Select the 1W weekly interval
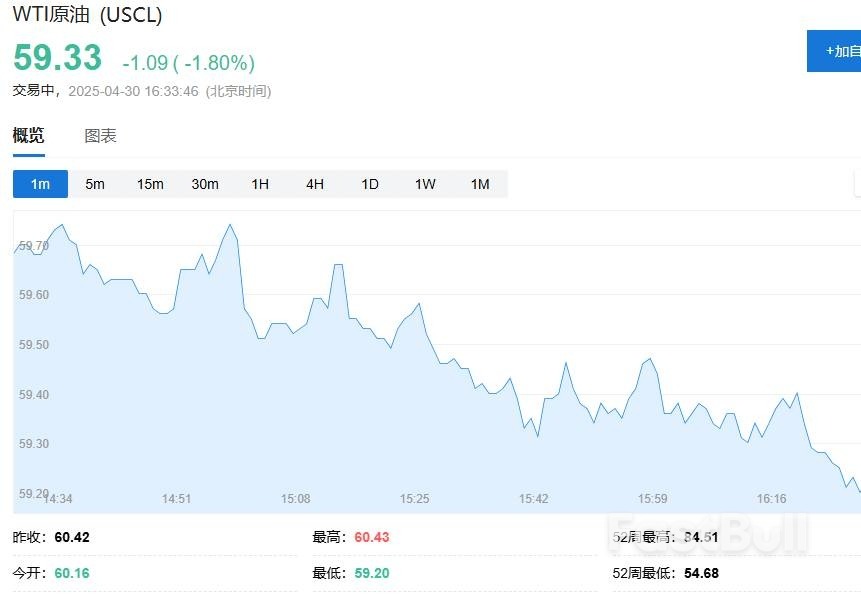Screen dimensions: 861x599 [425, 184]
